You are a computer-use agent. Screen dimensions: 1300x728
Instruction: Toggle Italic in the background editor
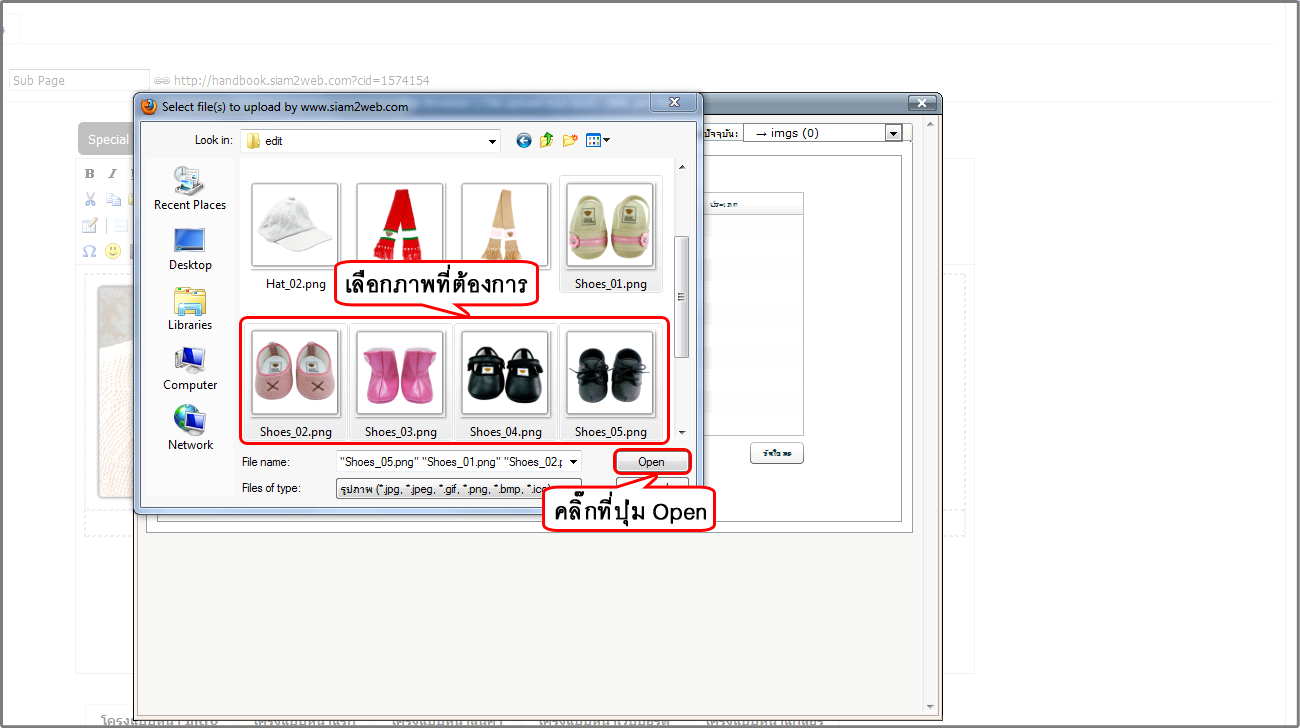pos(113,174)
